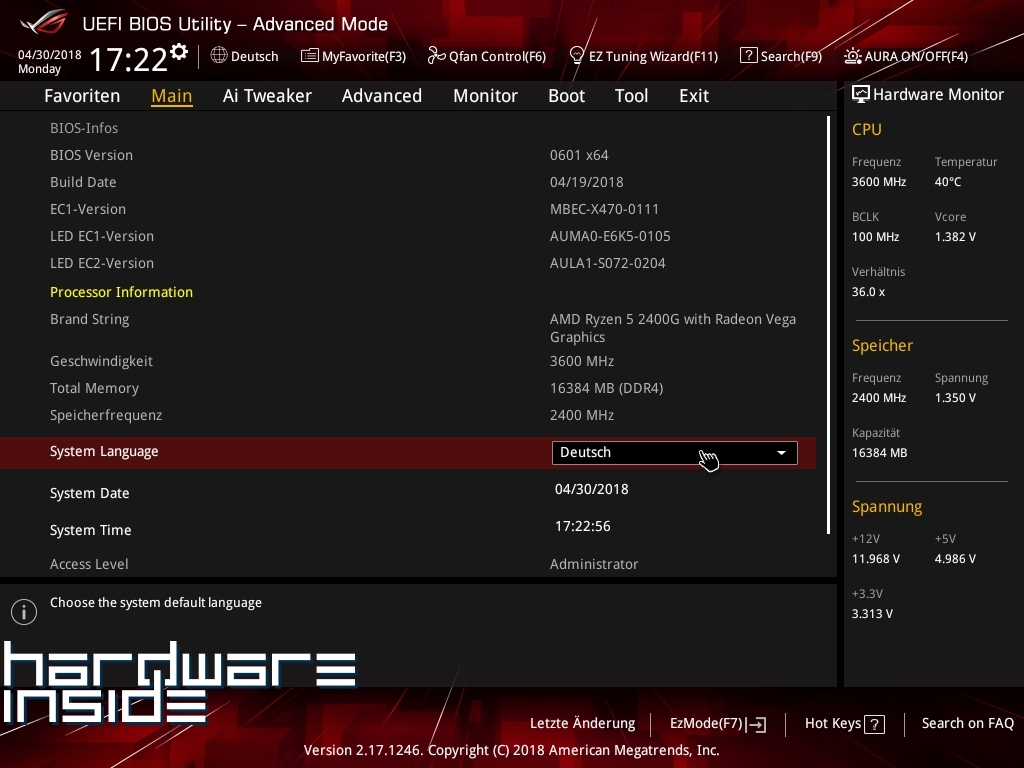Open the System Language dropdown
The width and height of the screenshot is (1024, 768).
click(x=675, y=453)
